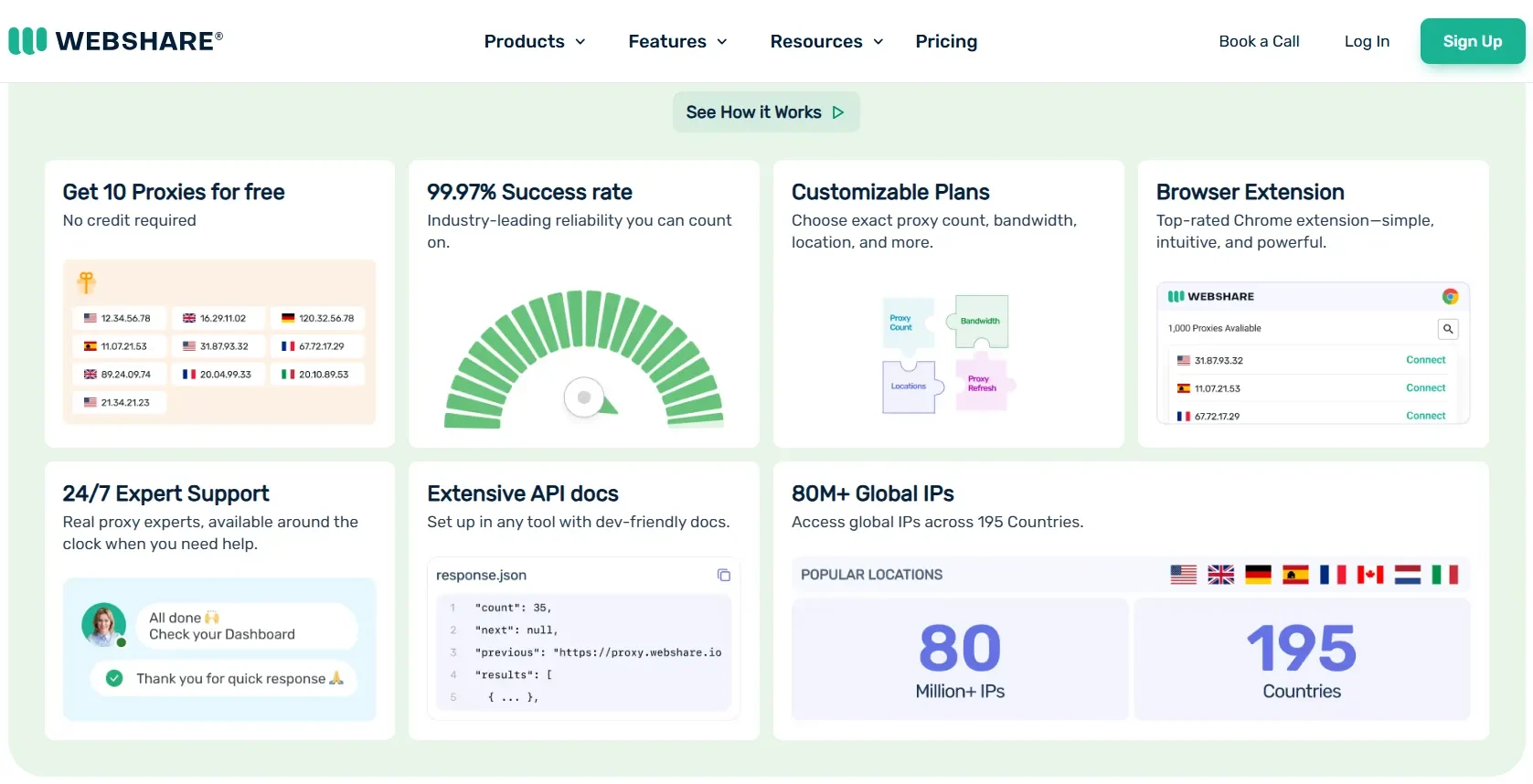Click the 24/7 Expert Support heading
The width and height of the screenshot is (1533, 784).
[165, 493]
